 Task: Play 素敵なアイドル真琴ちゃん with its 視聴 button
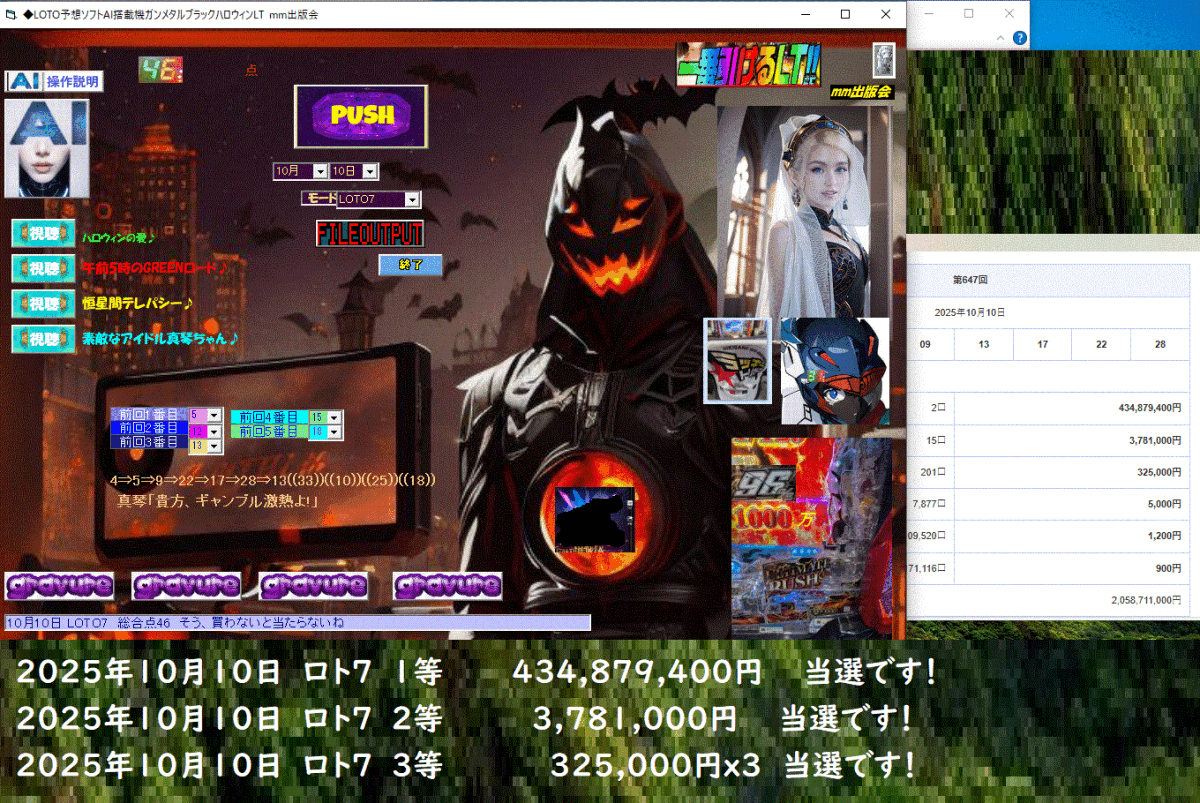(x=43, y=338)
